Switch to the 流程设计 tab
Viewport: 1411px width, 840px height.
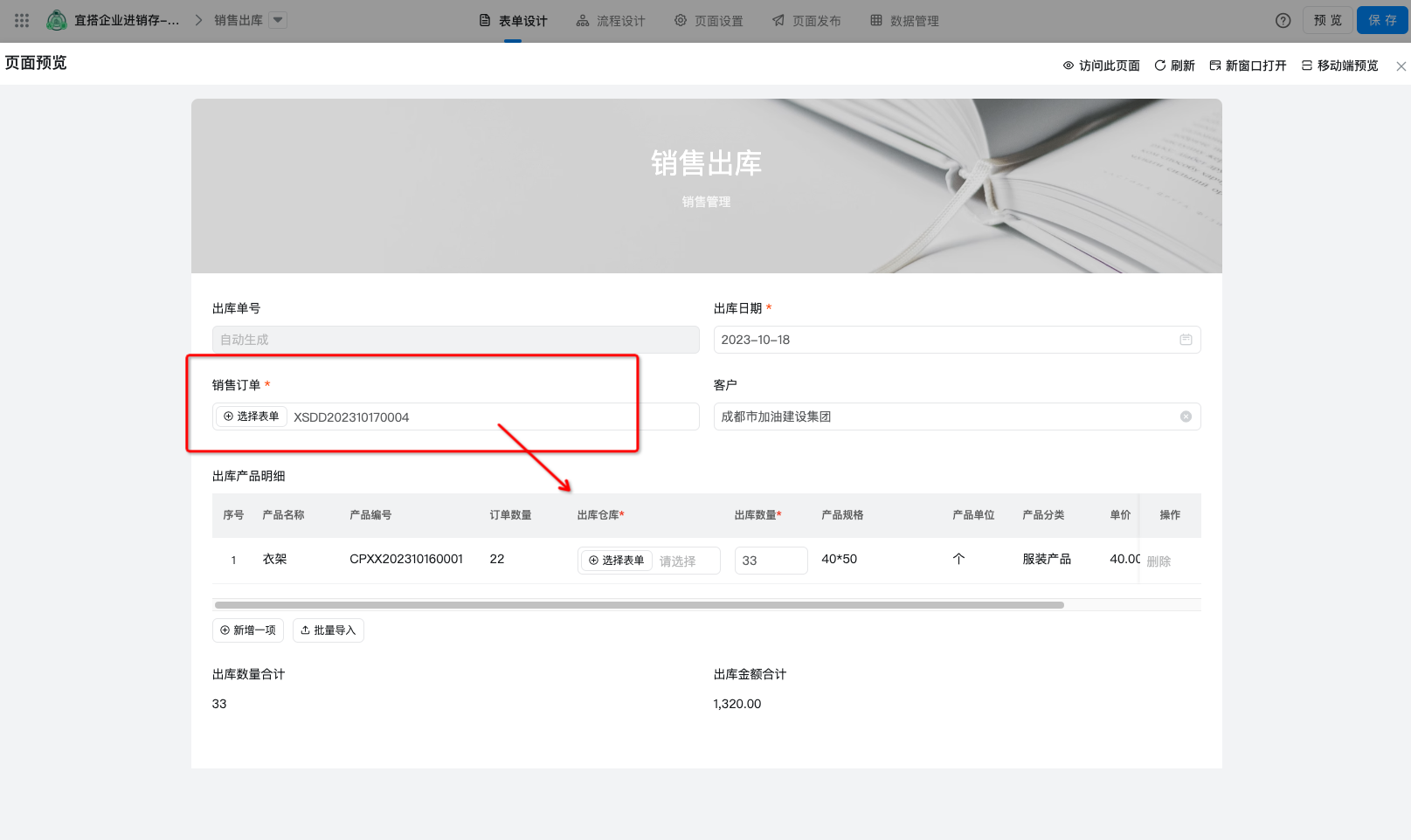coord(611,21)
